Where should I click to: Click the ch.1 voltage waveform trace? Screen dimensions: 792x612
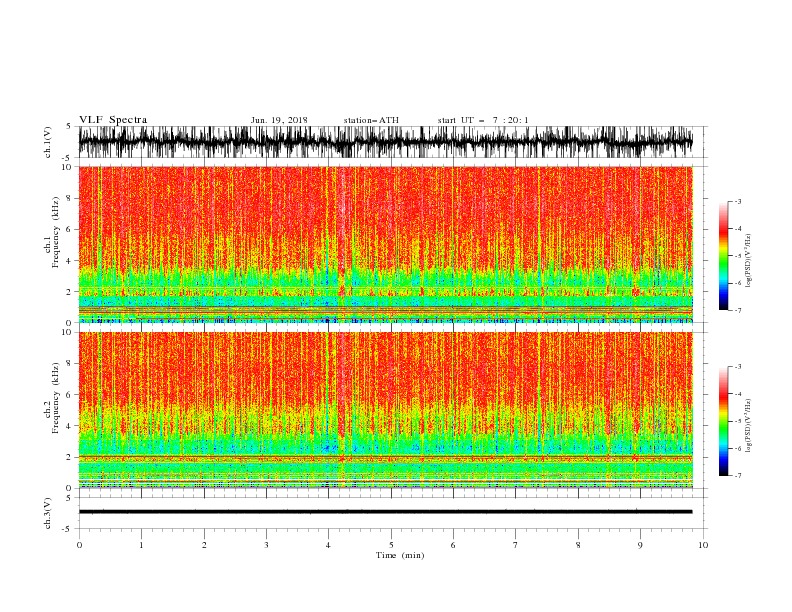[385, 142]
